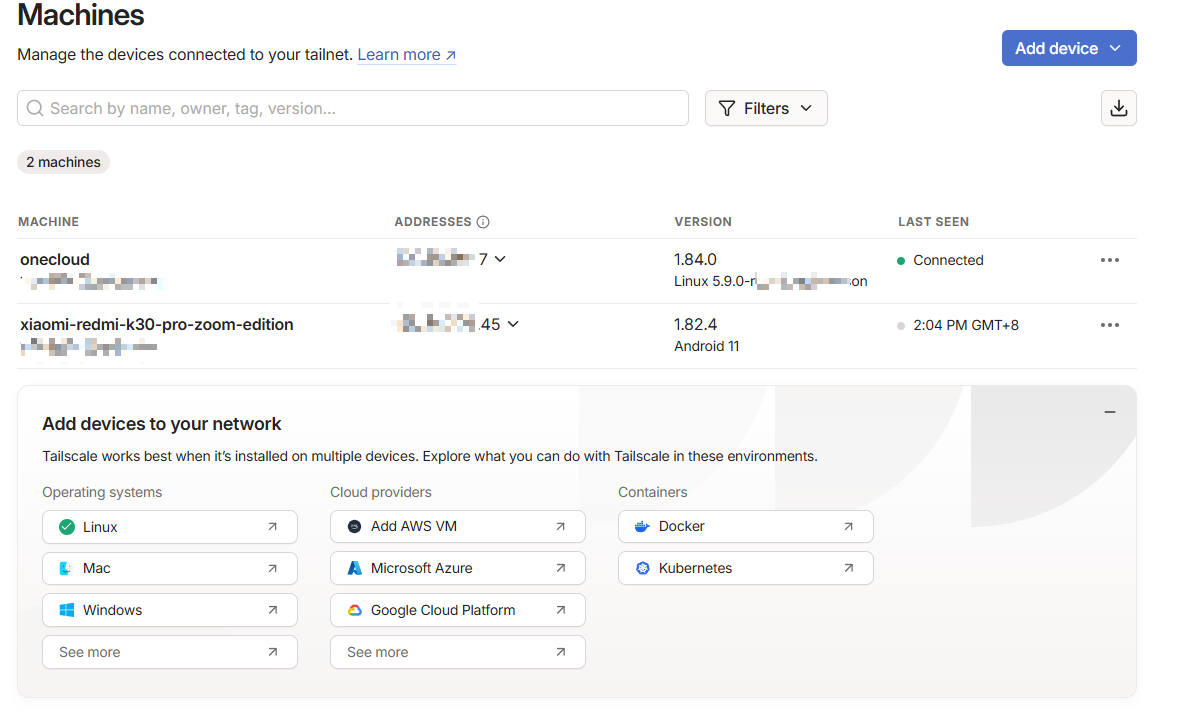
Task: Select the Microsoft Azure cloud provider
Action: pos(457,568)
